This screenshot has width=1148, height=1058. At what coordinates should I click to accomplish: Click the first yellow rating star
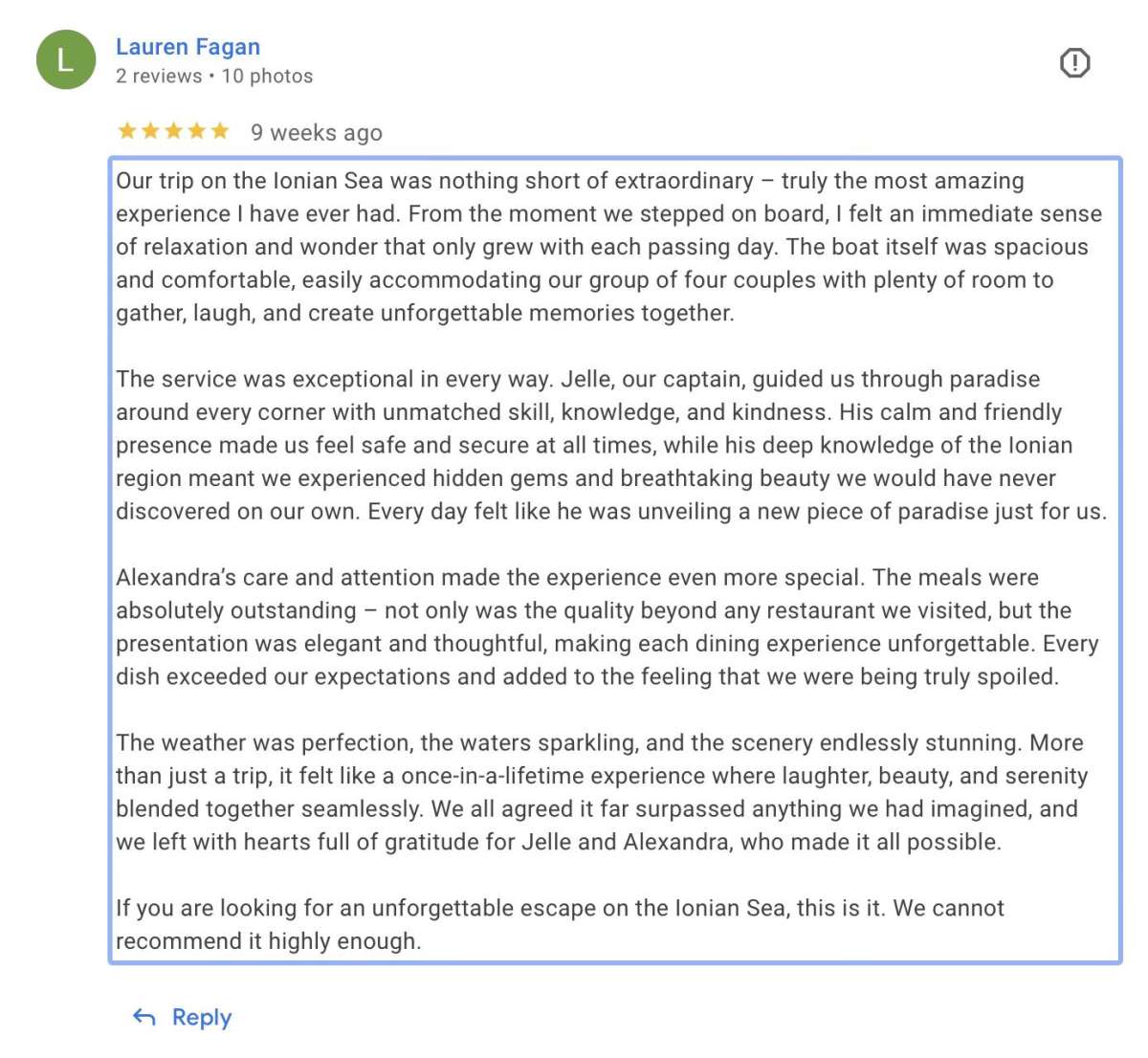click(126, 131)
